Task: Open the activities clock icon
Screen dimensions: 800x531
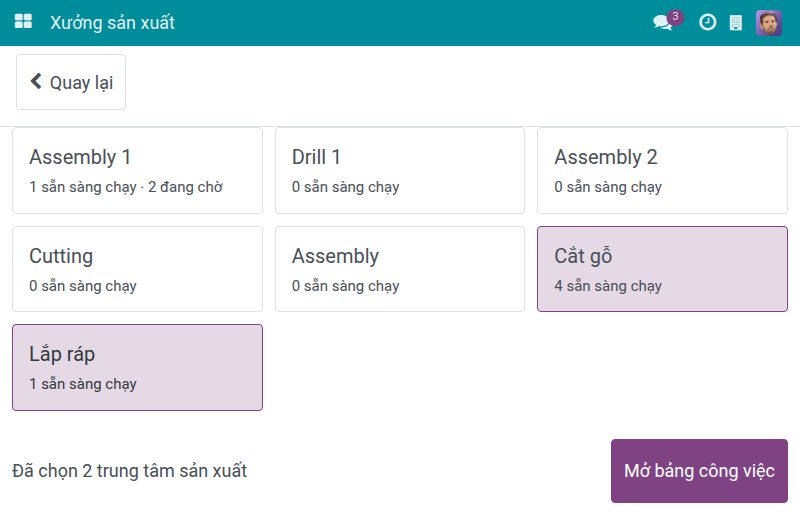Action: pos(707,22)
